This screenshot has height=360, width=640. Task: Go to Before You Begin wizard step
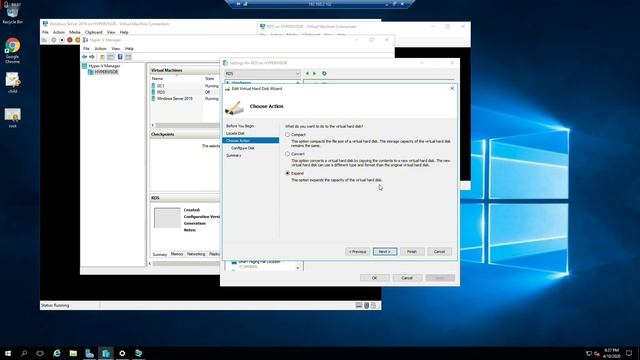(240, 126)
